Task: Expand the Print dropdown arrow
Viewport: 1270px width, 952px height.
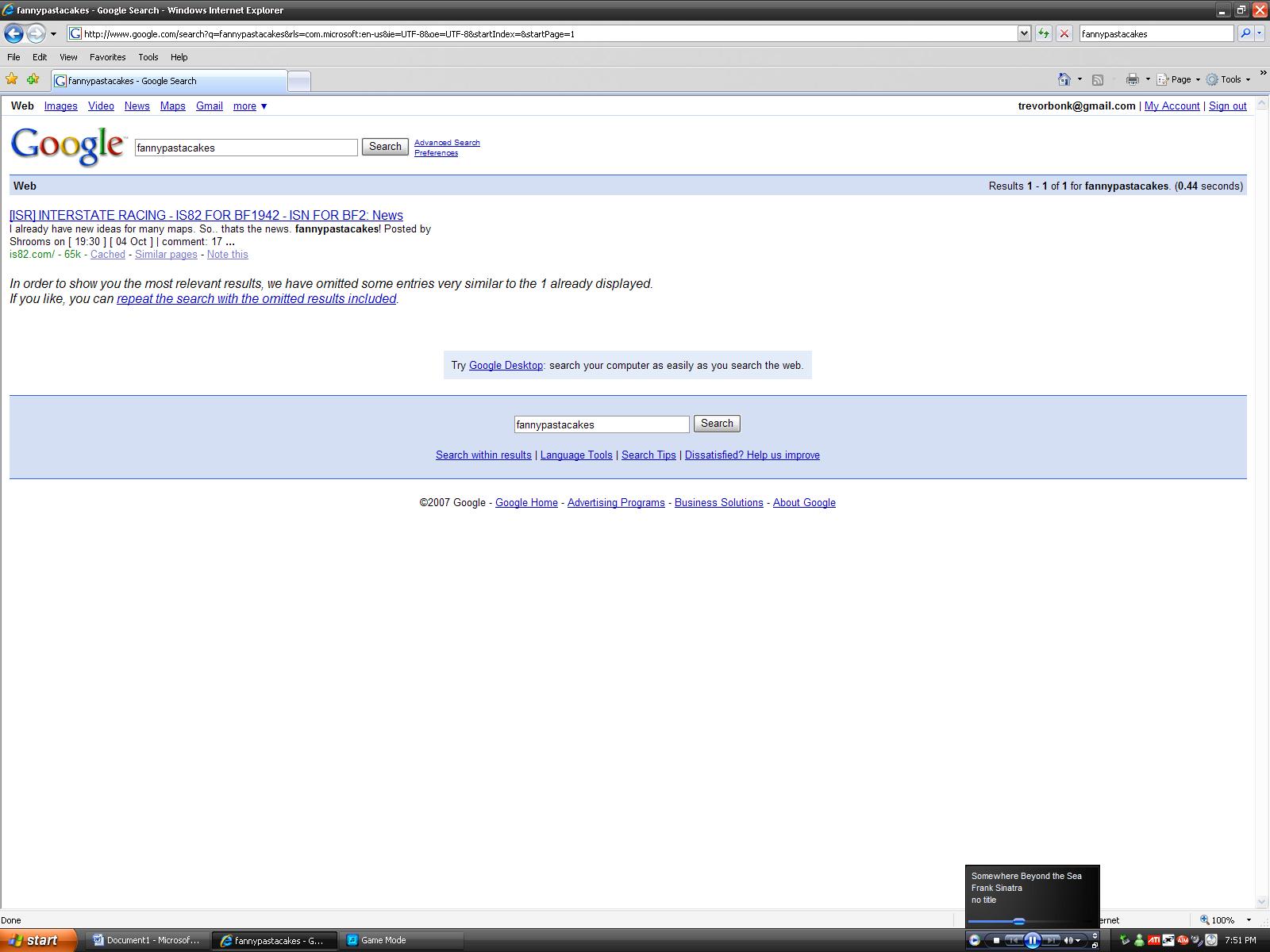Action: [x=1148, y=79]
